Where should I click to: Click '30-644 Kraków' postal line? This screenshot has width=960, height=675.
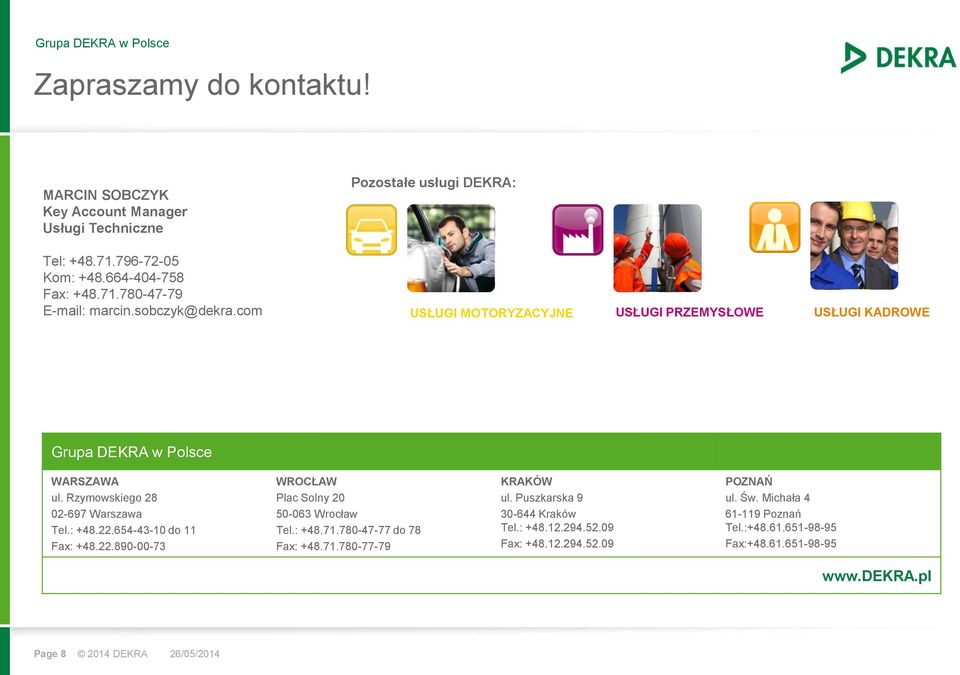pyautogui.click(x=538, y=514)
